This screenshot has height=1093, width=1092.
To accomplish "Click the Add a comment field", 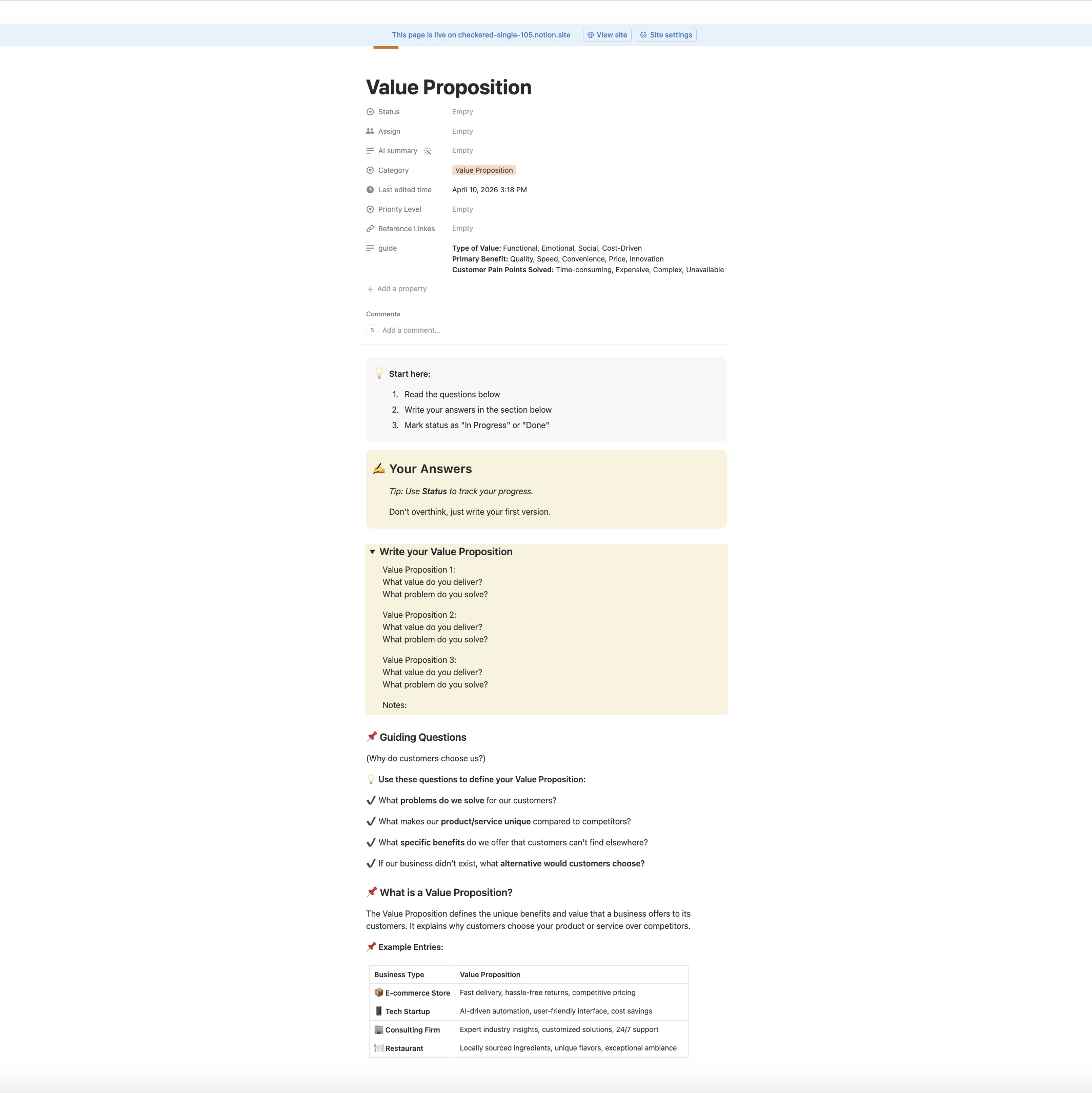I will [x=411, y=330].
